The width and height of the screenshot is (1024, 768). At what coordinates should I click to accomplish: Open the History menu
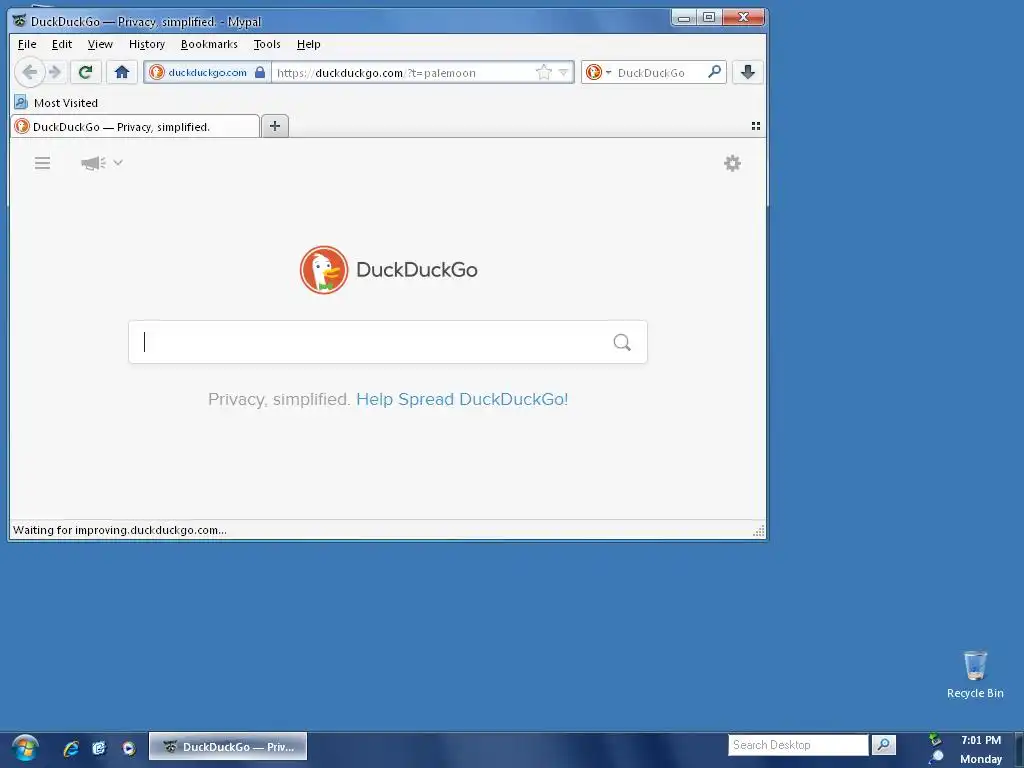(147, 44)
